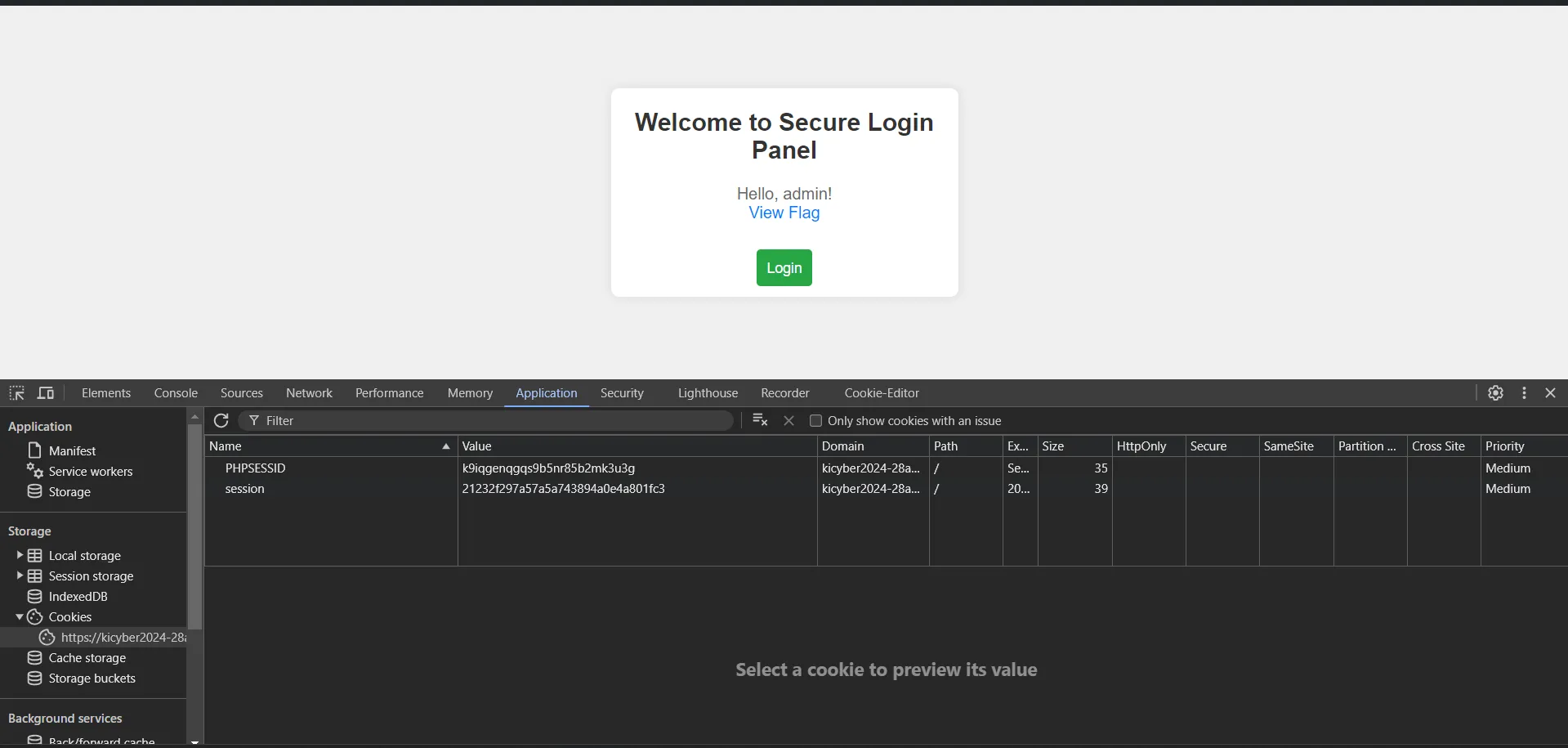Sort cookies by the Name column header
Screen dimensions: 1568x748
tap(327, 446)
